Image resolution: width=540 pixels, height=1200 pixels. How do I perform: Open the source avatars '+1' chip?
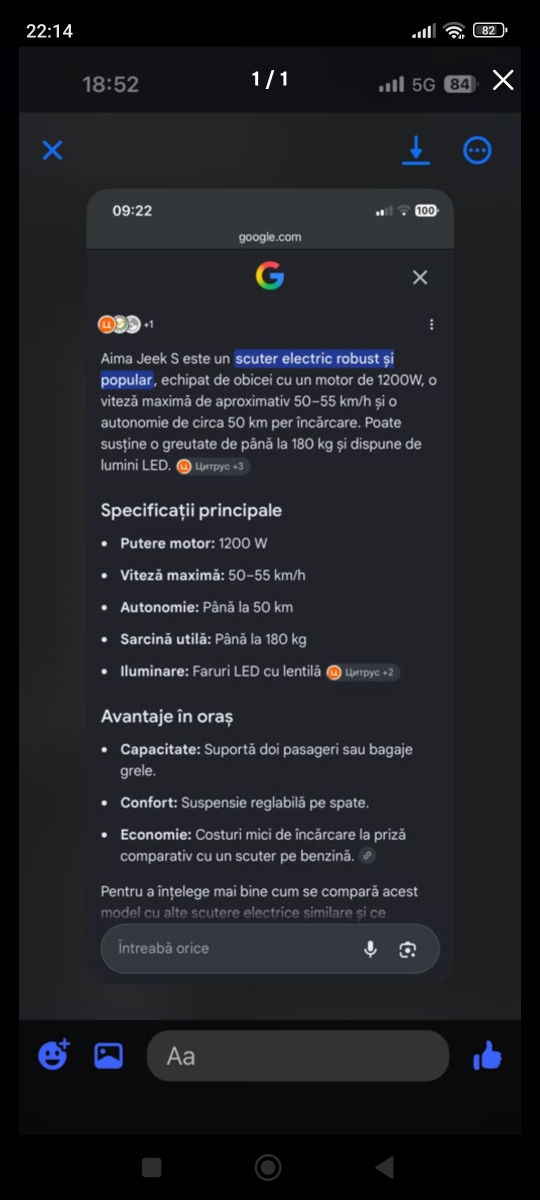[125, 324]
